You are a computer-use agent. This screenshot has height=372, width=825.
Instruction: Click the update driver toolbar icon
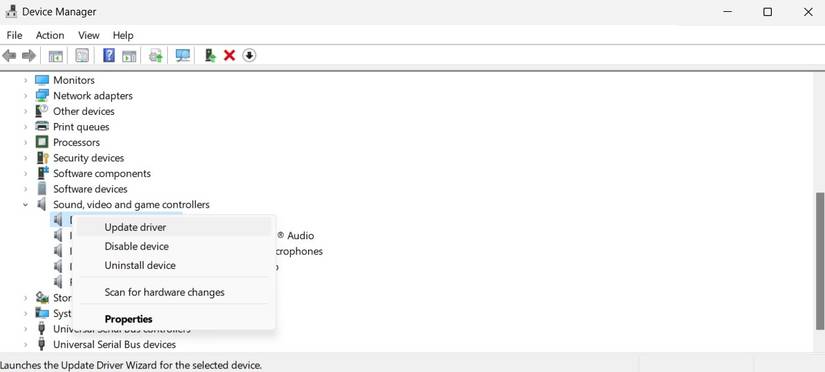tap(210, 55)
